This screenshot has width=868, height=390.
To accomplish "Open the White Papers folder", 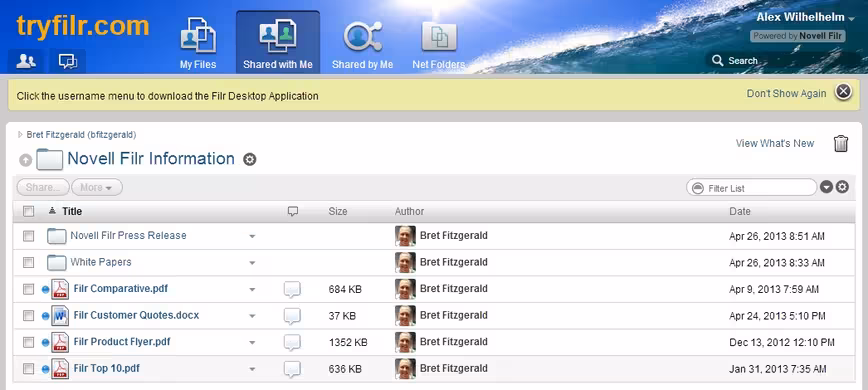I will click(x=101, y=262).
